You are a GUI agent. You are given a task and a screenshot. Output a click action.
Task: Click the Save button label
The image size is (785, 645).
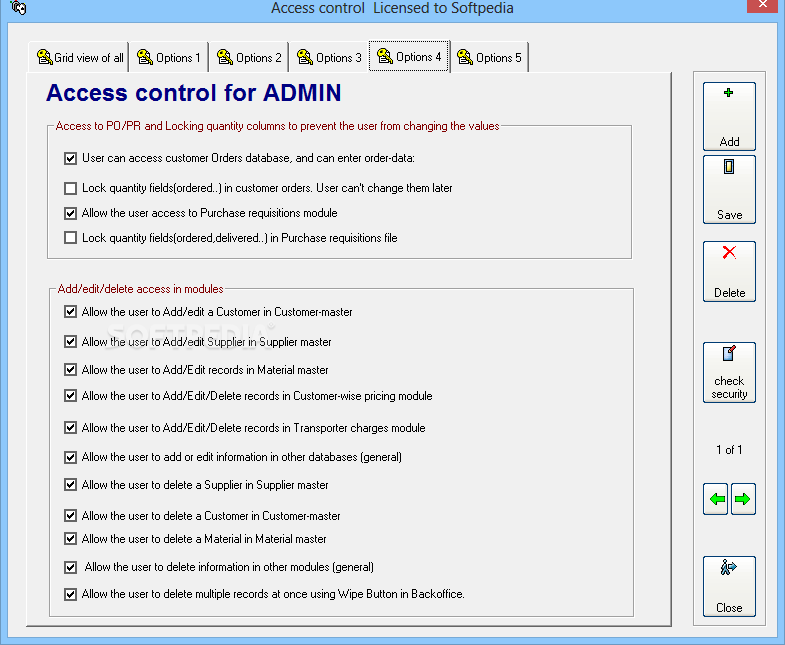tap(729, 215)
